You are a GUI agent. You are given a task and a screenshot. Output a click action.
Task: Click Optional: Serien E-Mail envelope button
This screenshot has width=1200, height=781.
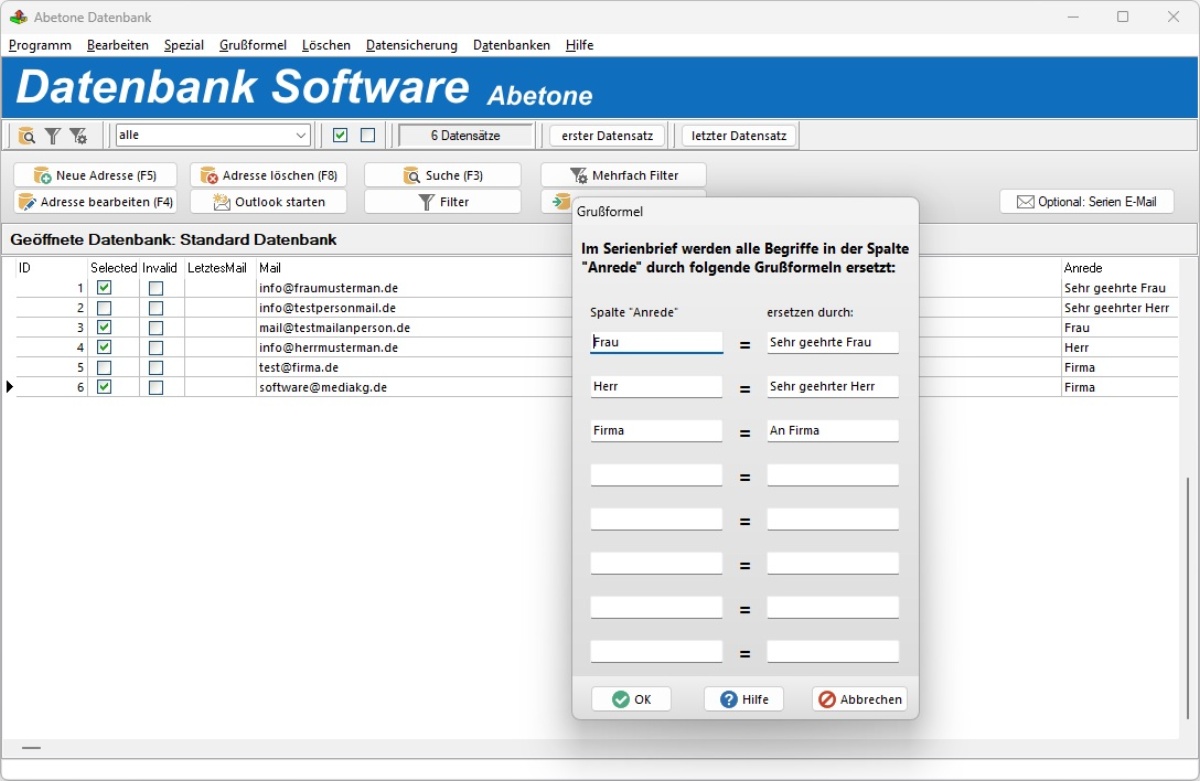point(1087,201)
